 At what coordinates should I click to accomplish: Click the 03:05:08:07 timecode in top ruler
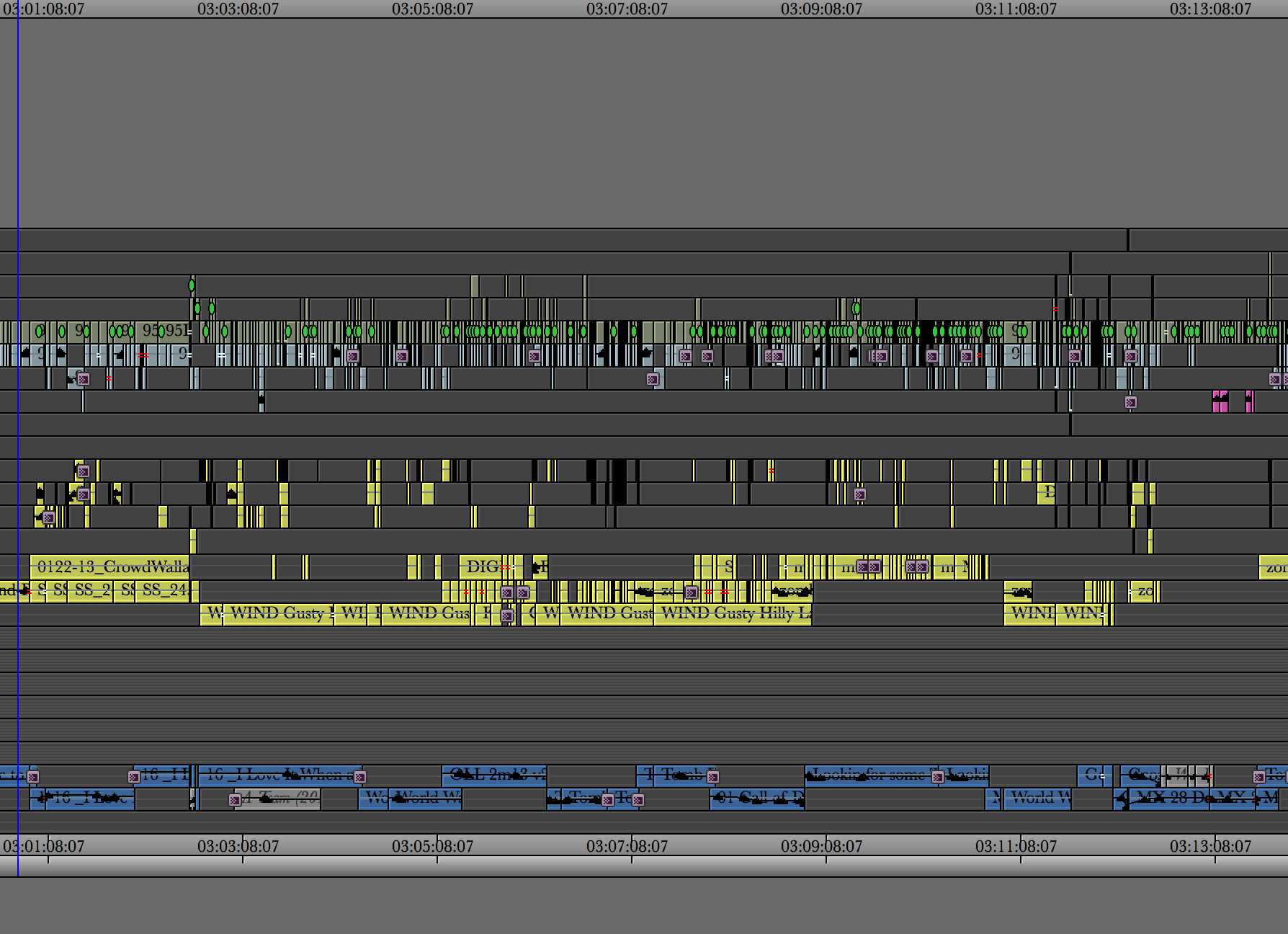coord(432,9)
